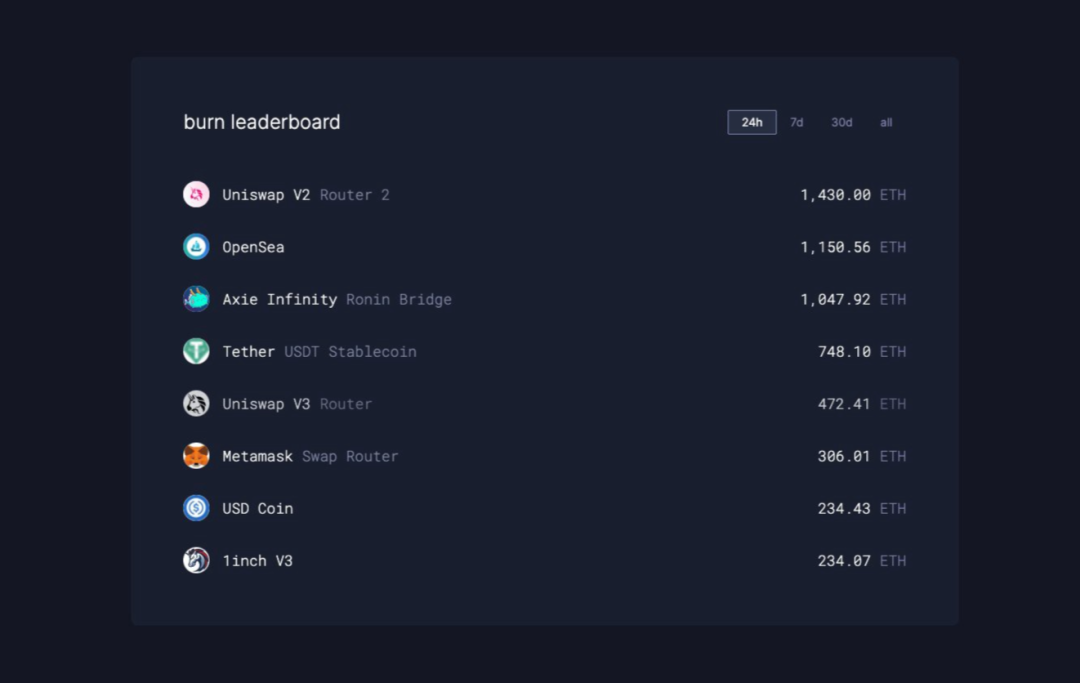Click the Tether logo icon
This screenshot has height=683, width=1080.
coord(196,351)
